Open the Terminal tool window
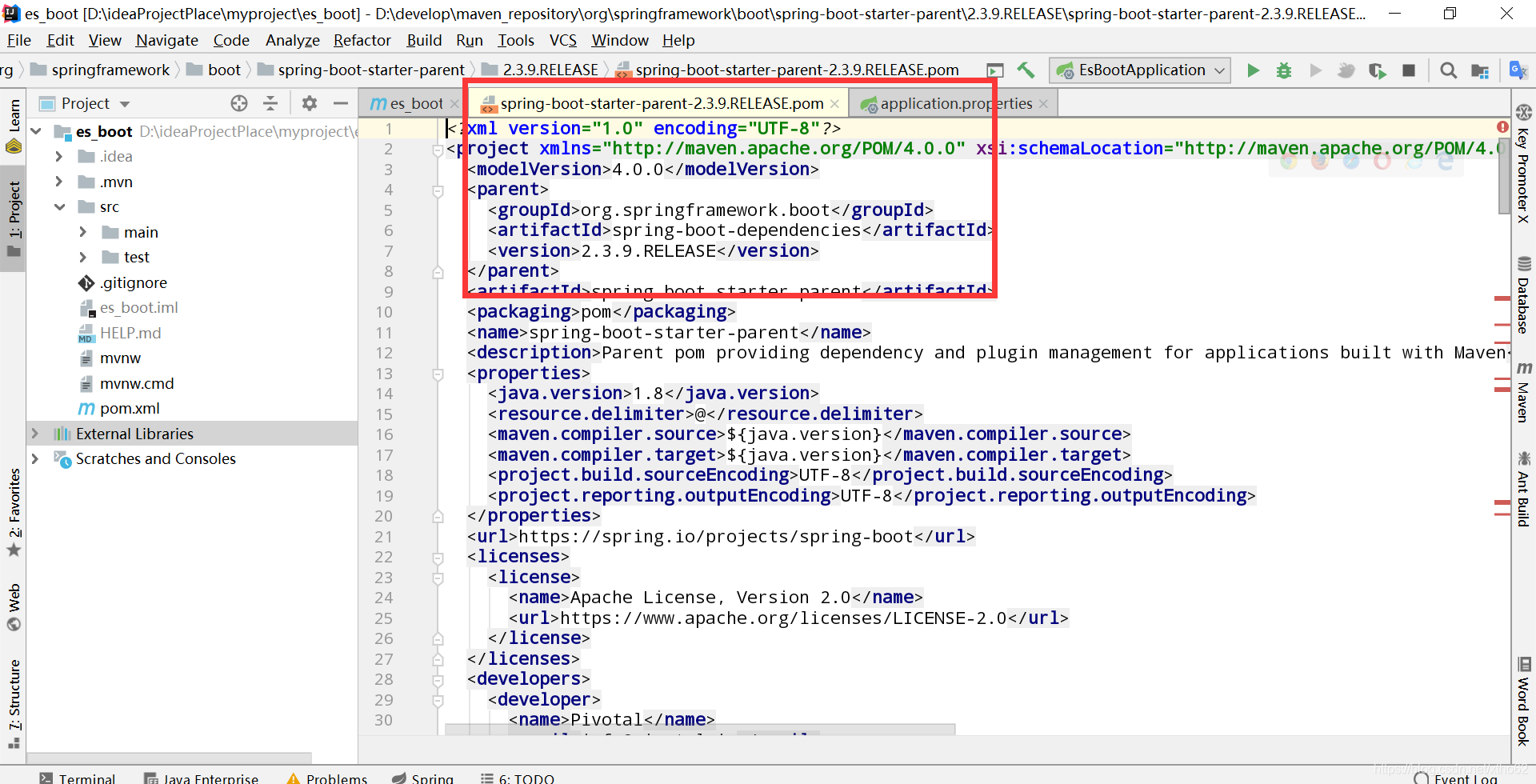The height and width of the screenshot is (784, 1536). 78,778
